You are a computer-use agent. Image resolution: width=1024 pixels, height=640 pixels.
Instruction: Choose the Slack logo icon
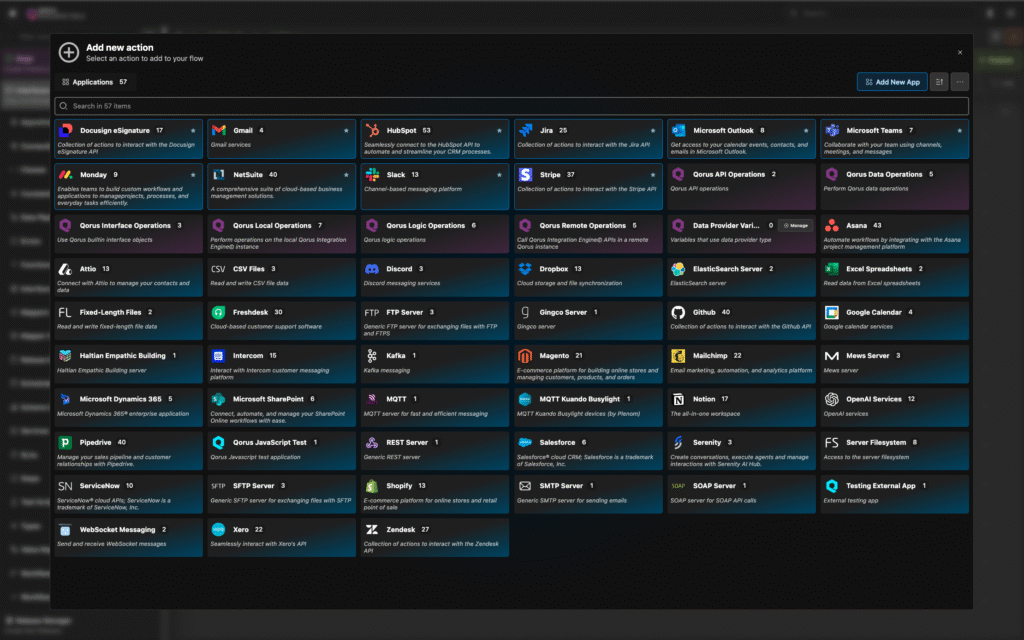(x=372, y=174)
